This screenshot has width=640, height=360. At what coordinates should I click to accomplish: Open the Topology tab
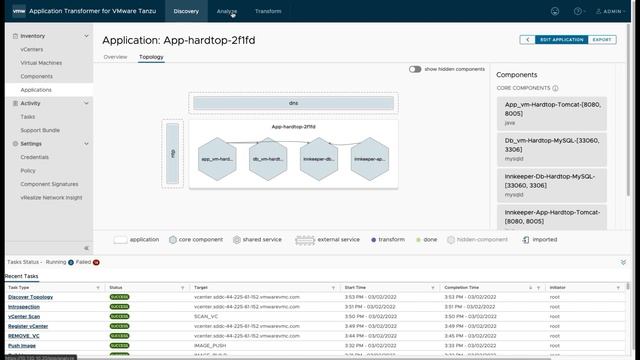pyautogui.click(x=151, y=57)
